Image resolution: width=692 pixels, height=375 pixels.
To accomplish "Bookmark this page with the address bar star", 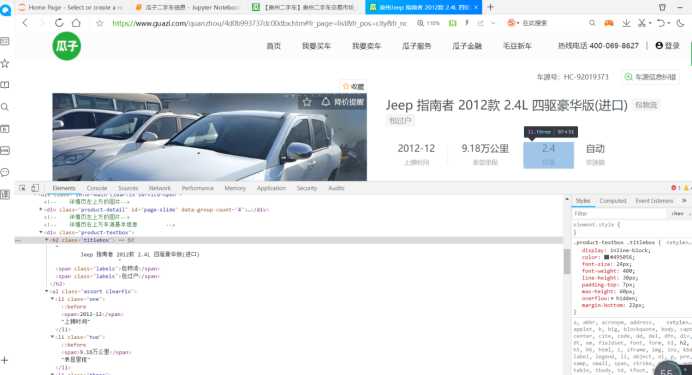I will click(100, 23).
